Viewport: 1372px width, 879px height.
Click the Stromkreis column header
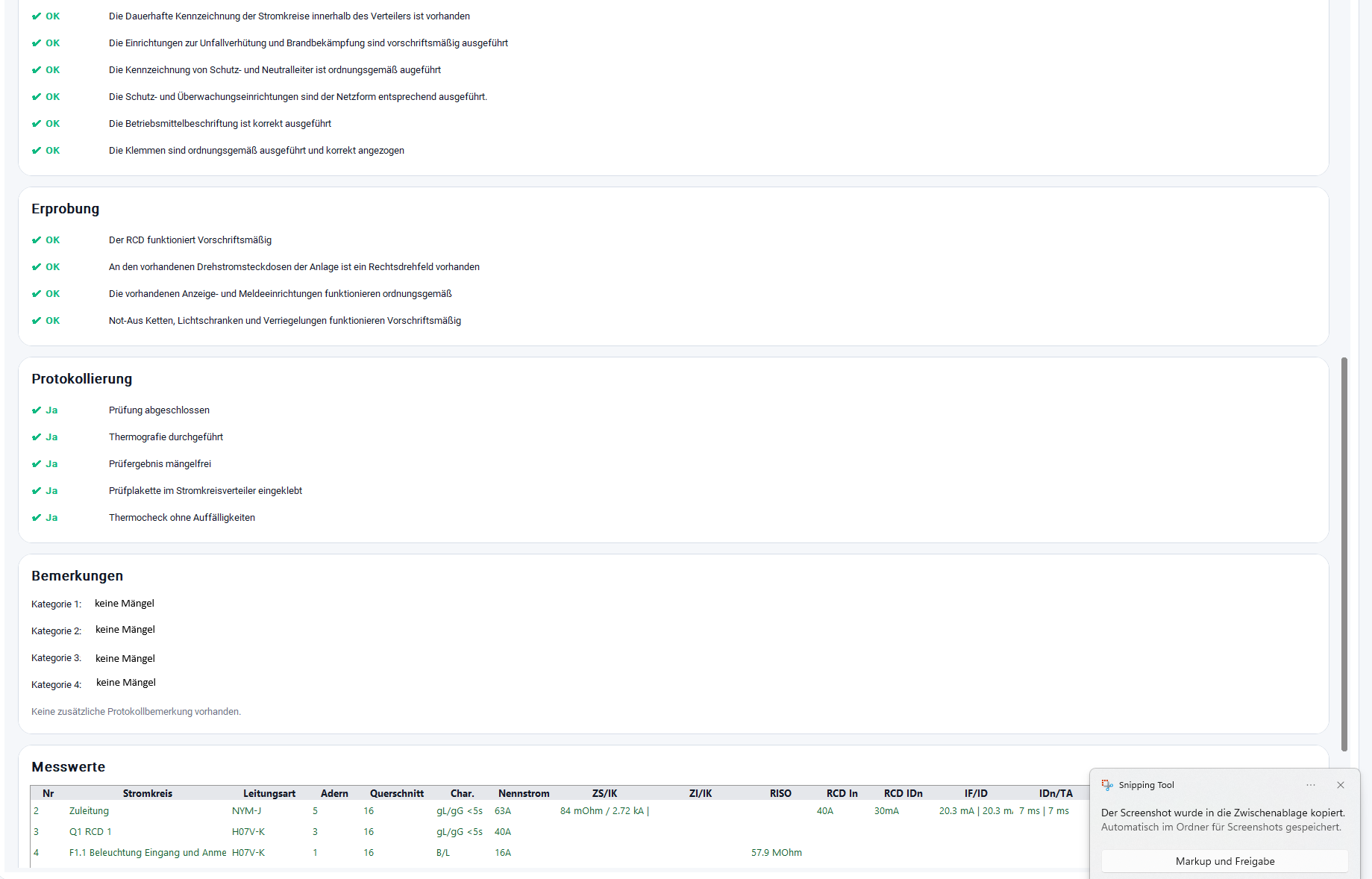pos(147,793)
